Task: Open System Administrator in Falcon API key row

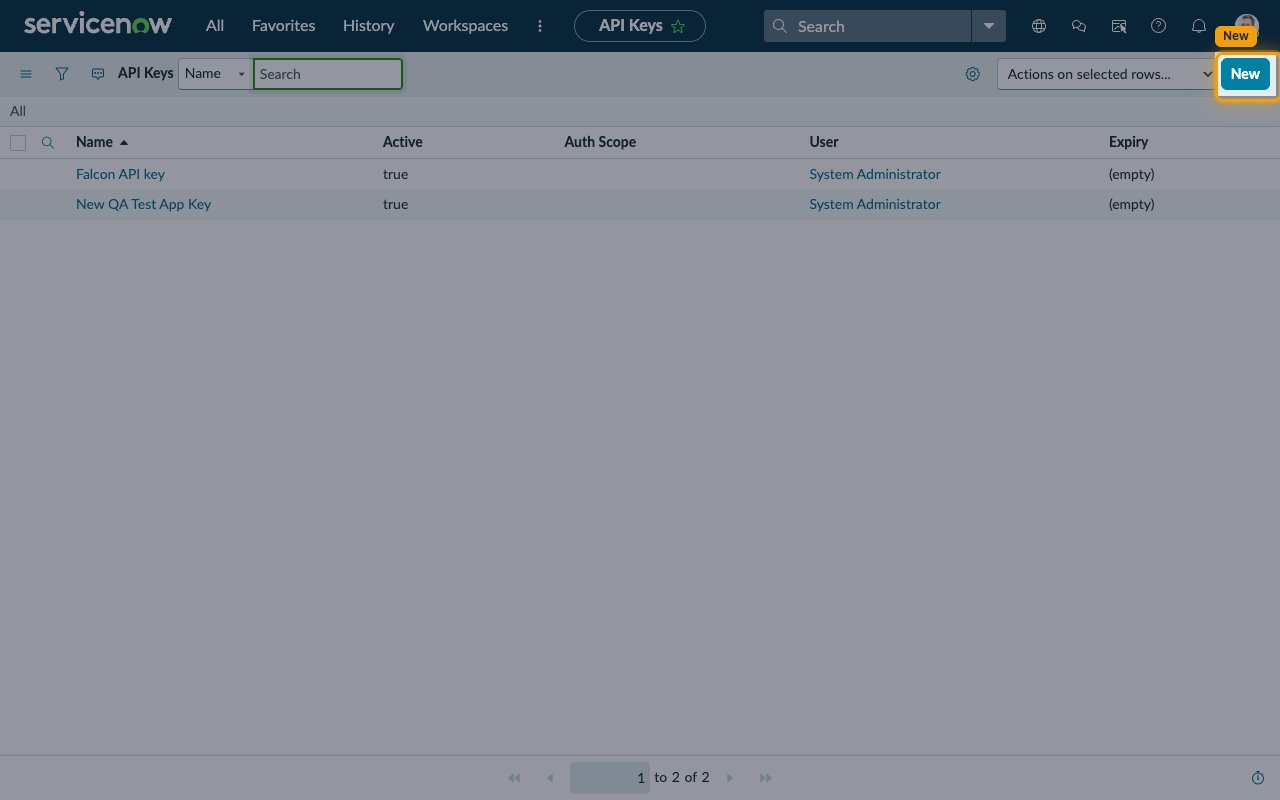Action: click(875, 174)
